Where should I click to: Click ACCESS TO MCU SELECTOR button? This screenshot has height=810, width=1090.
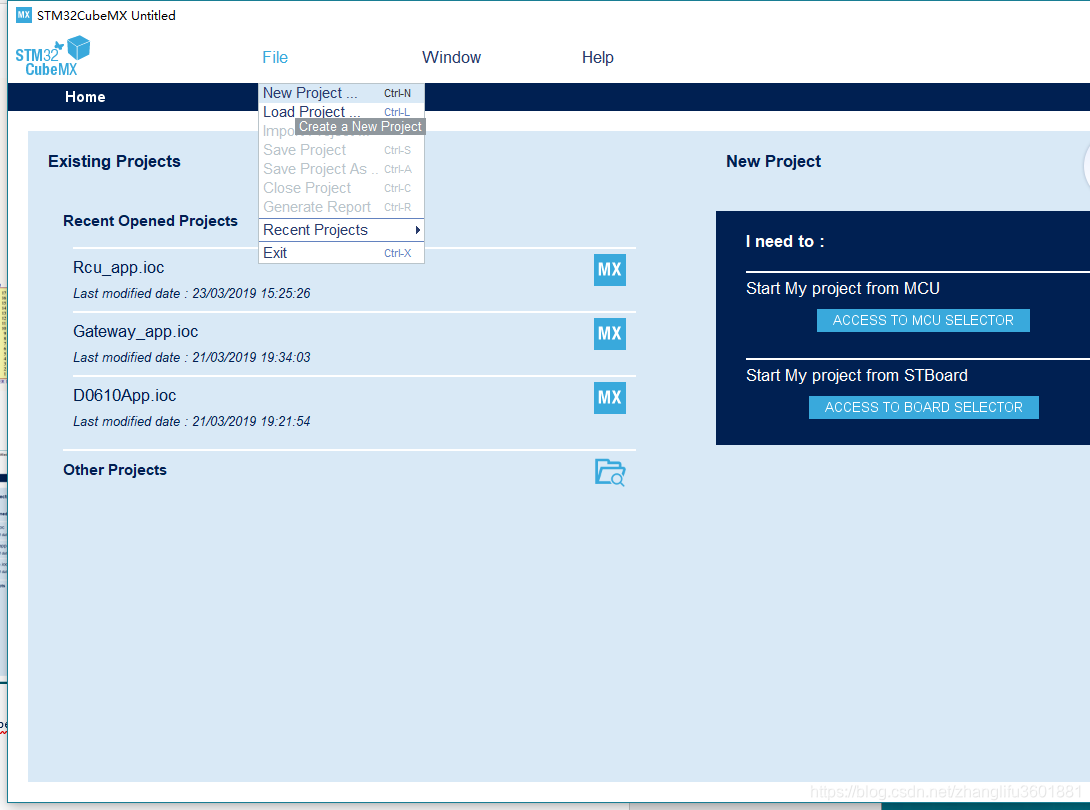[x=923, y=321]
